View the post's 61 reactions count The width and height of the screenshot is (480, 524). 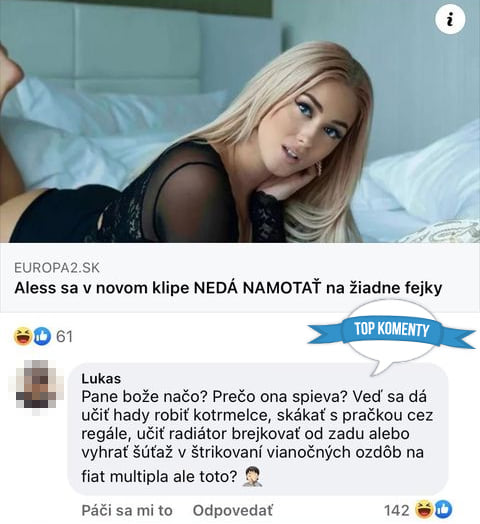pos(65,336)
